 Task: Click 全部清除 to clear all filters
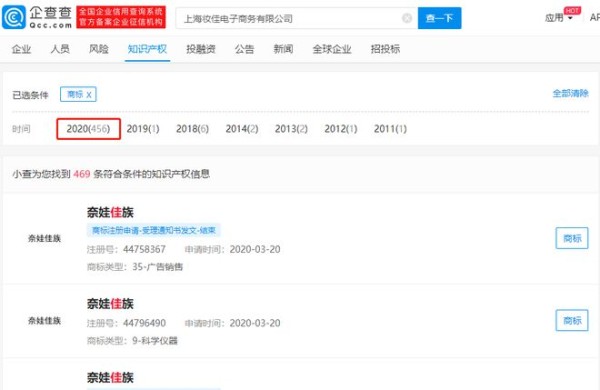[x=571, y=93]
